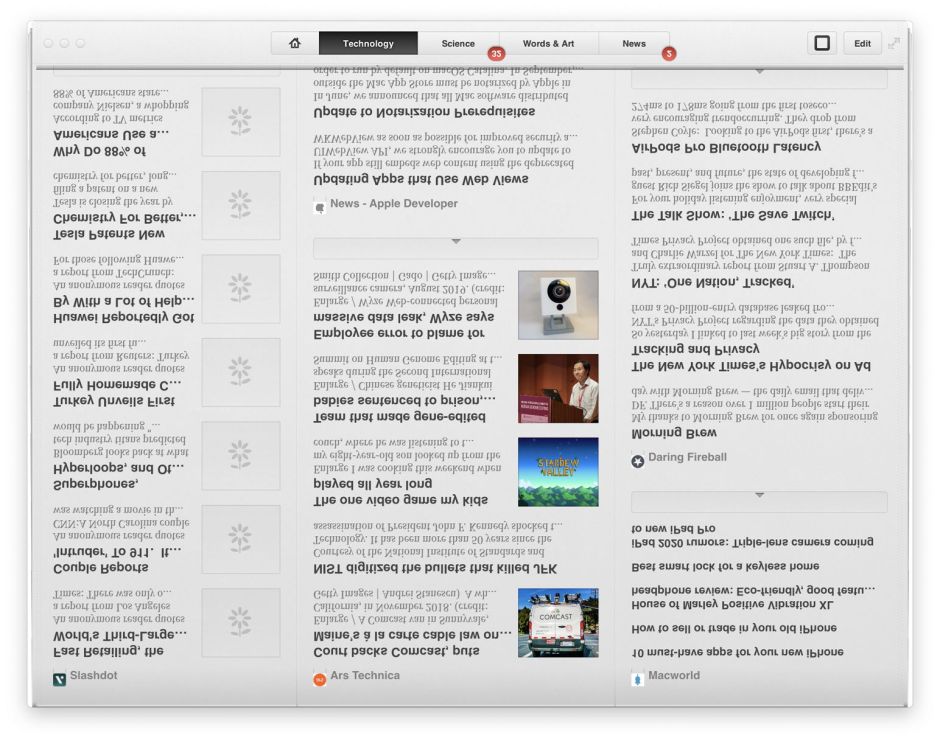Open the Morning Brew article headline

tap(674, 433)
